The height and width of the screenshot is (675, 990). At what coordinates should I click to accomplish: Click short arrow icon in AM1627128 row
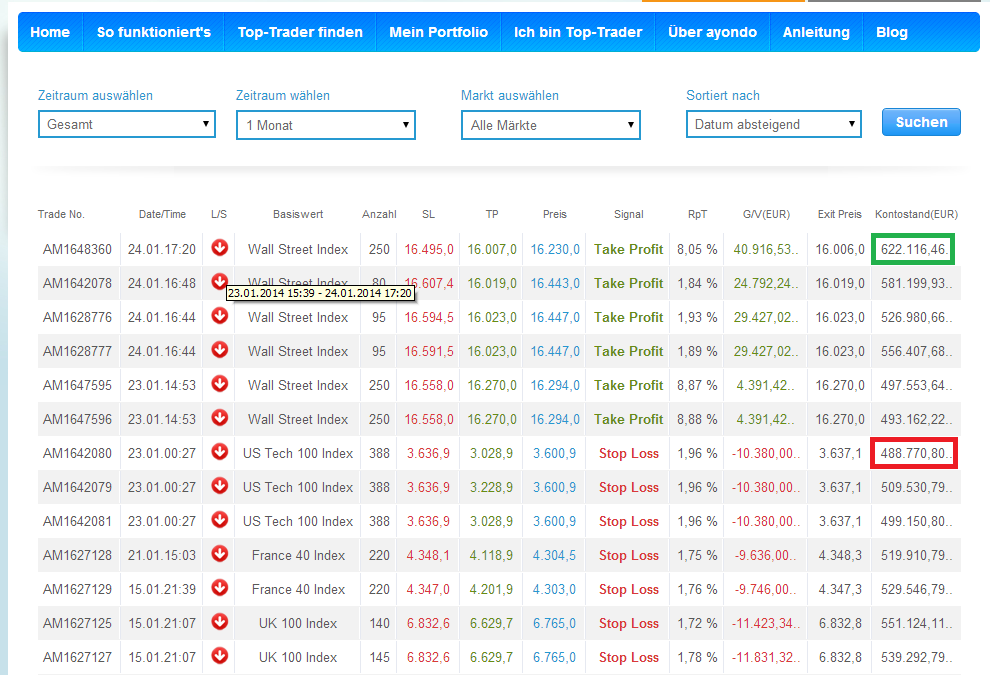[x=220, y=554]
